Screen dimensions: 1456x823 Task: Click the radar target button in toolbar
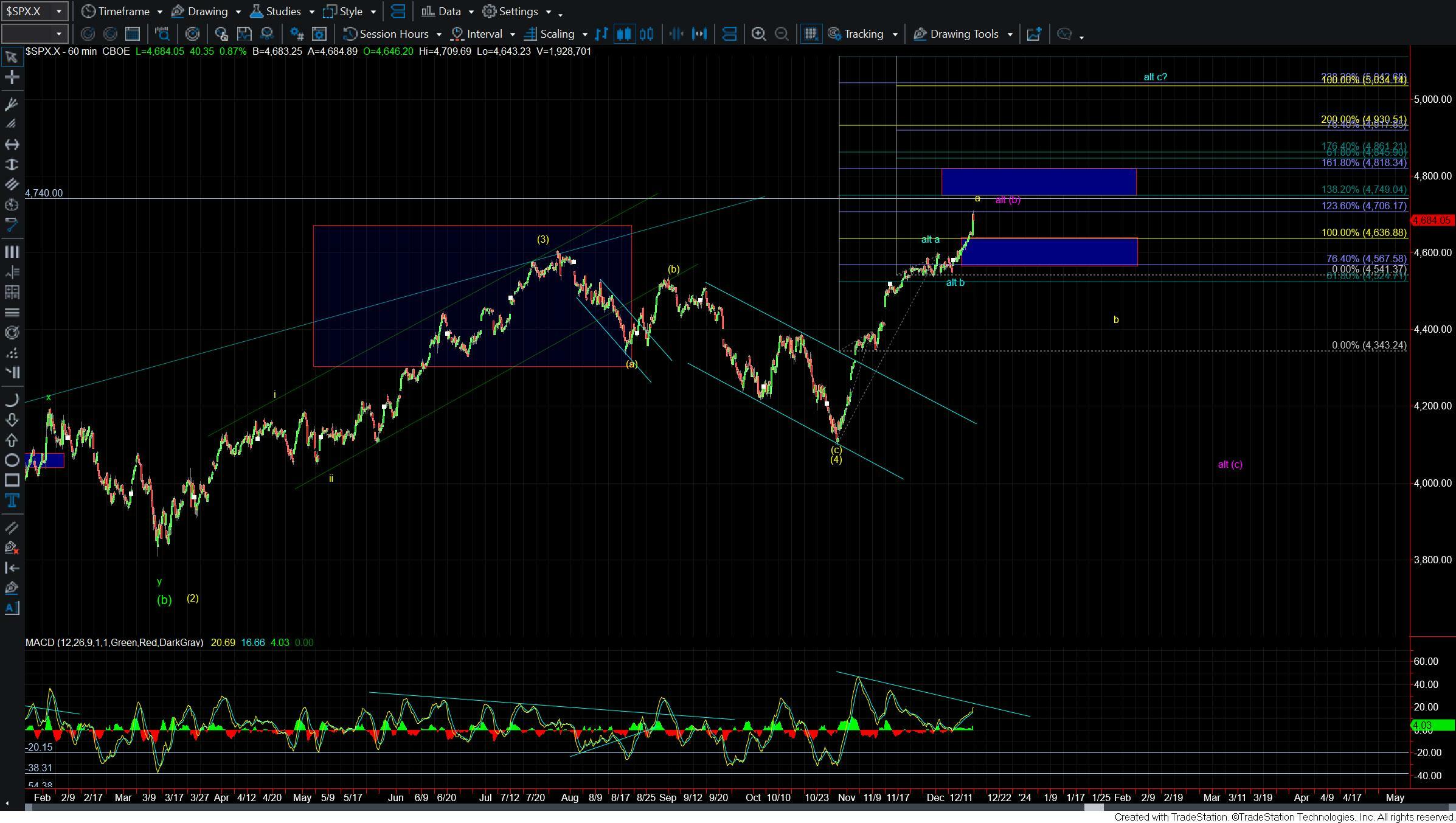(x=192, y=34)
